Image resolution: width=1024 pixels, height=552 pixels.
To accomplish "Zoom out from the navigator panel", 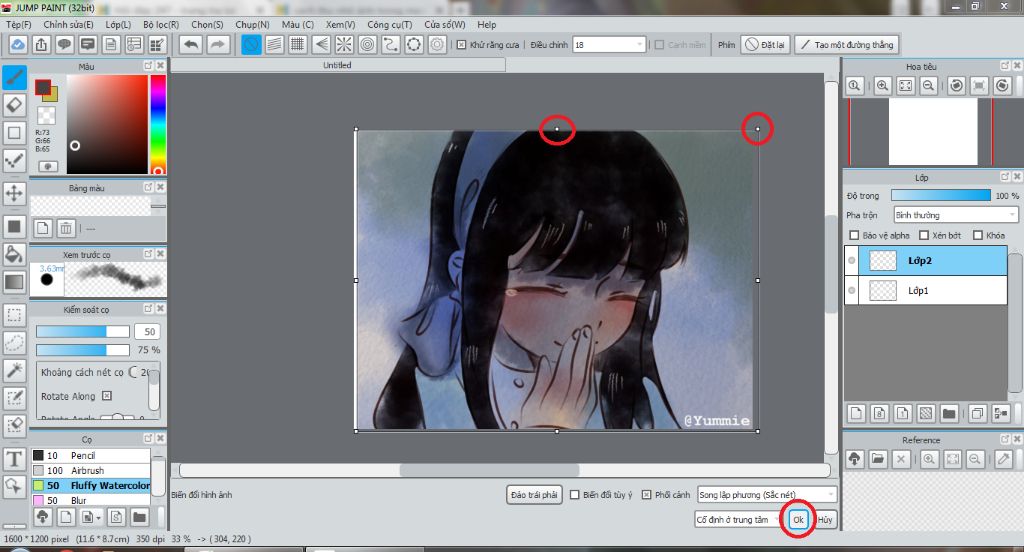I will tap(929, 86).
